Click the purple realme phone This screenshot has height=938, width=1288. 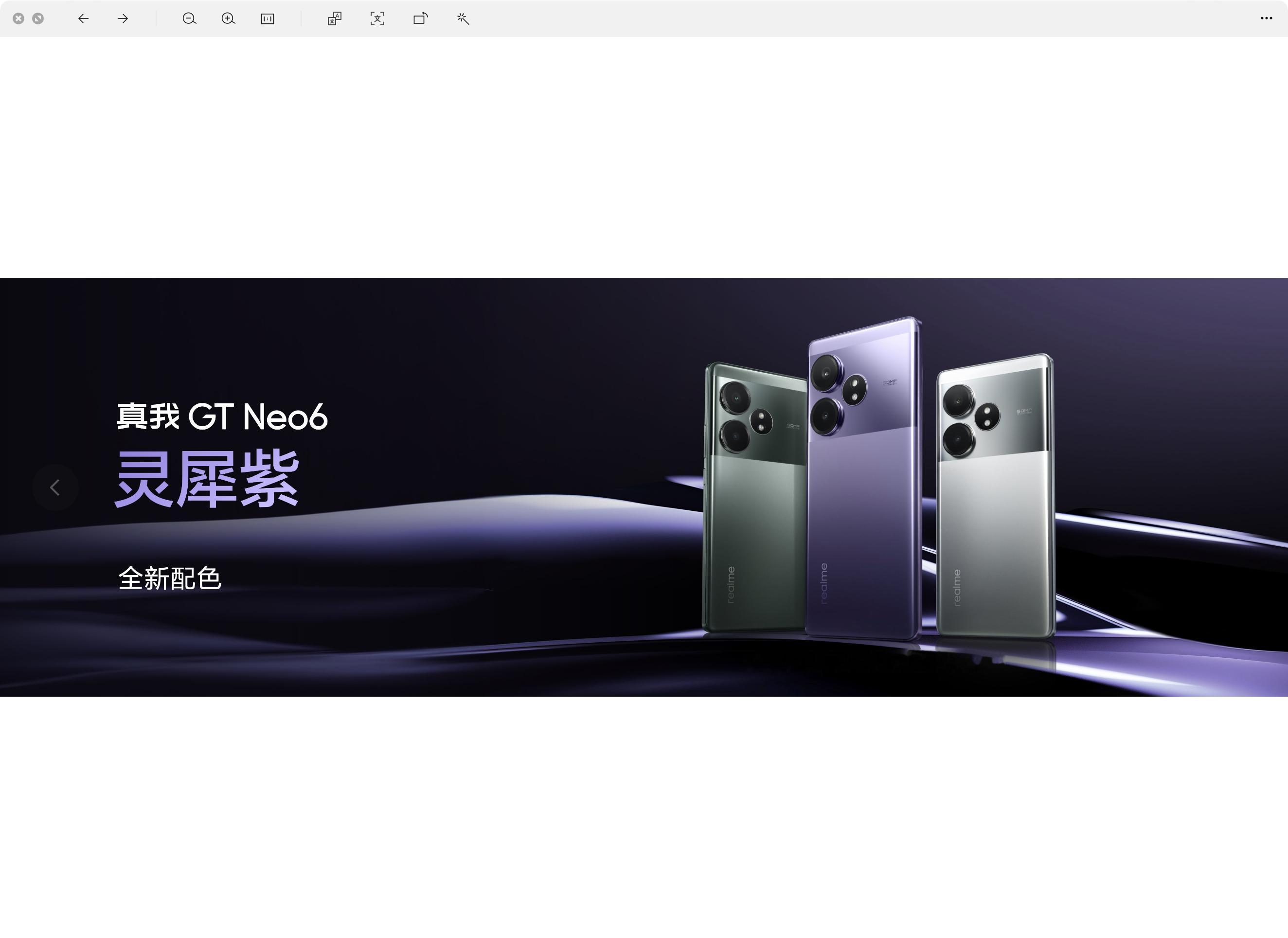pos(864,478)
